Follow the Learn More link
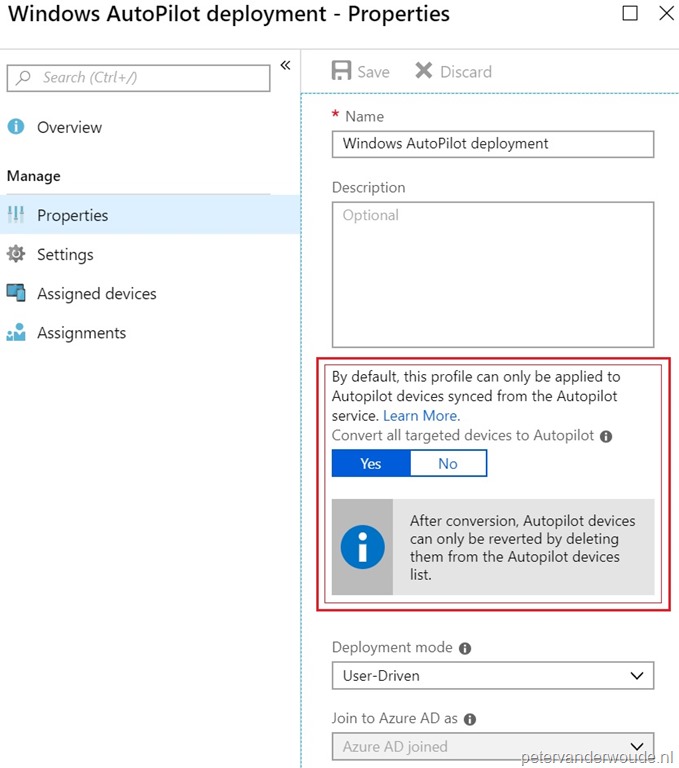Screen dimensions: 679x768 pos(422,416)
